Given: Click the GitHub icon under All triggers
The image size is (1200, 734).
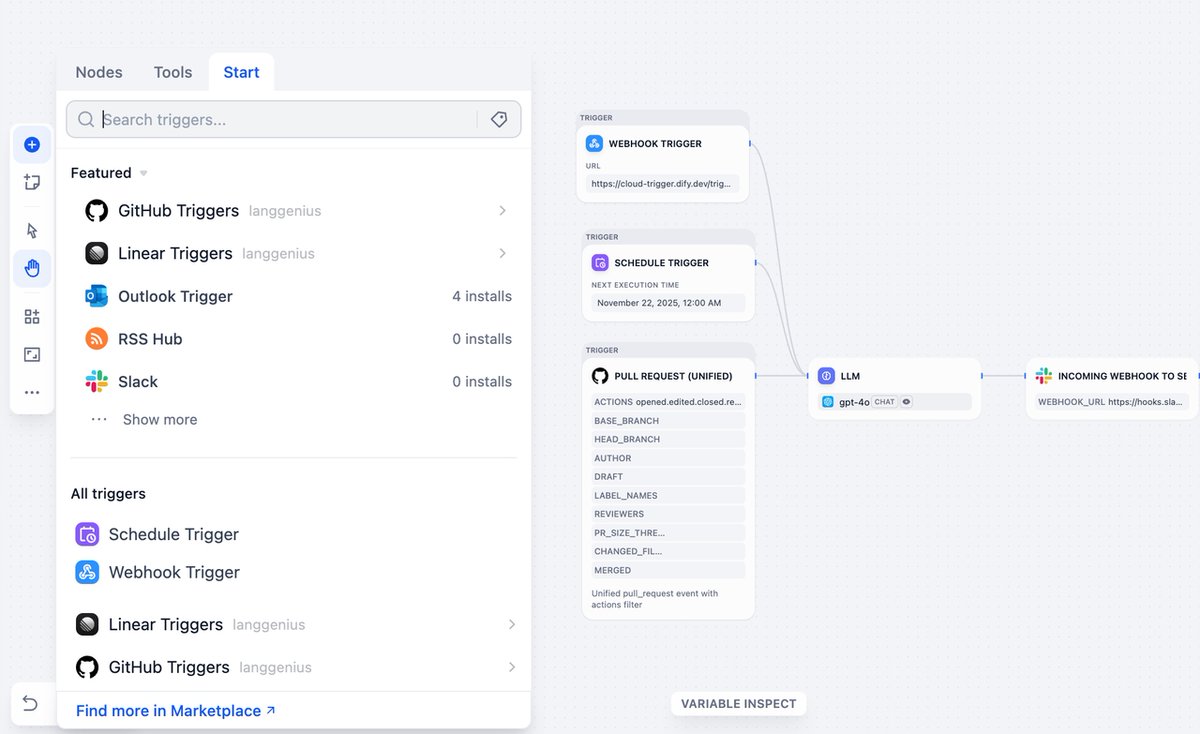Looking at the screenshot, I should coord(87,667).
